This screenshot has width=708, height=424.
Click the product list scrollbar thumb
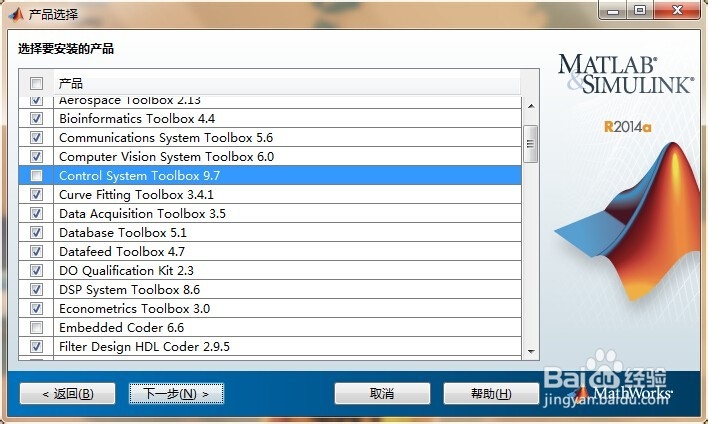531,144
